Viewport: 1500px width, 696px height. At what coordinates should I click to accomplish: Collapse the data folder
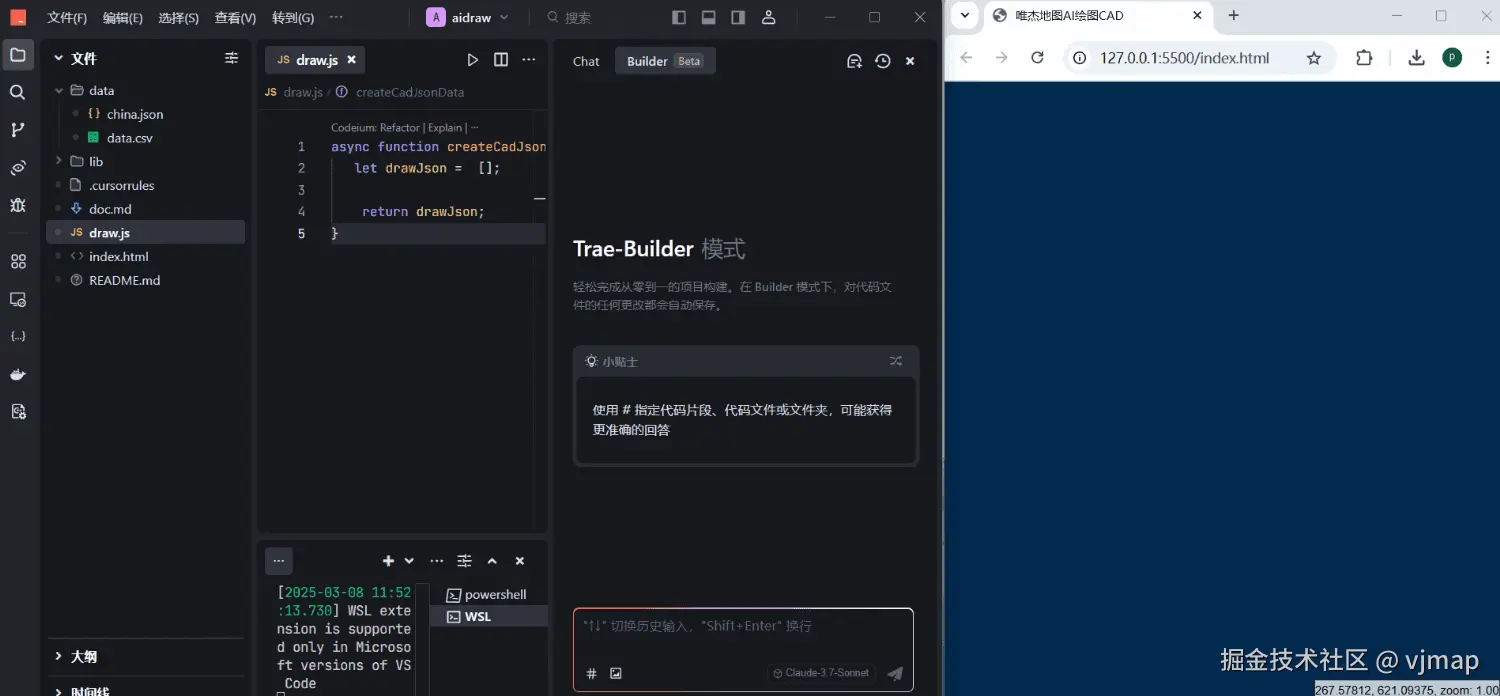[103, 90]
